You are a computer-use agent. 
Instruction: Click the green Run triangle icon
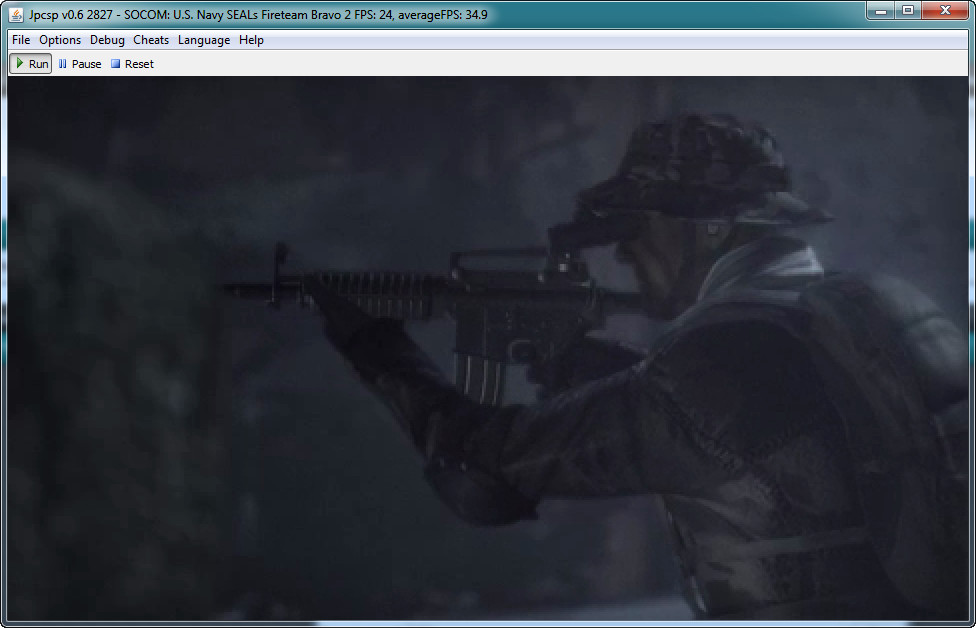[x=19, y=63]
